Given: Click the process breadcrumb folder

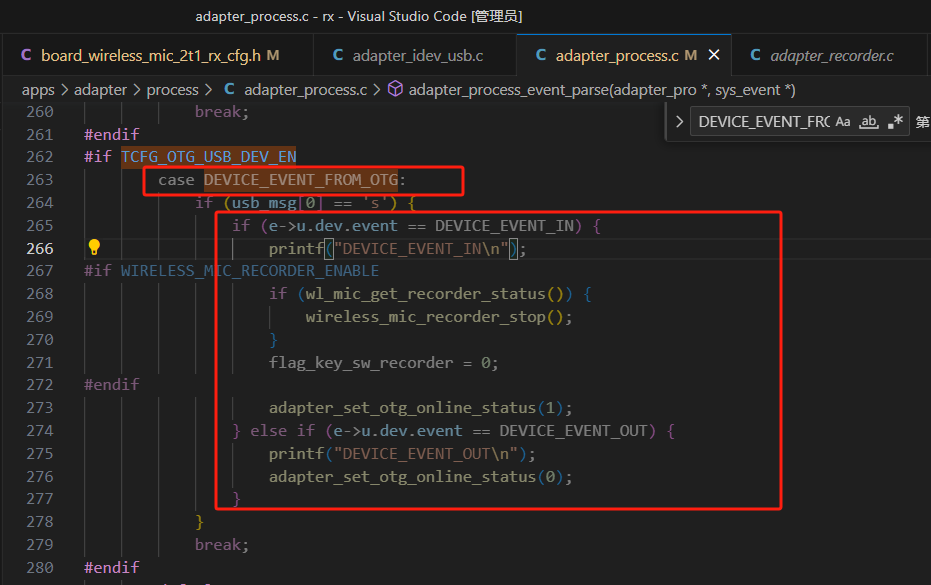Looking at the screenshot, I should (x=172, y=90).
